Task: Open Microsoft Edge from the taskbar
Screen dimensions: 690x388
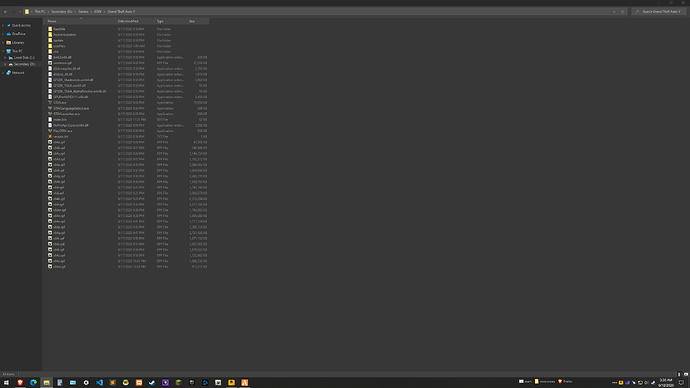Action: click(x=33, y=383)
